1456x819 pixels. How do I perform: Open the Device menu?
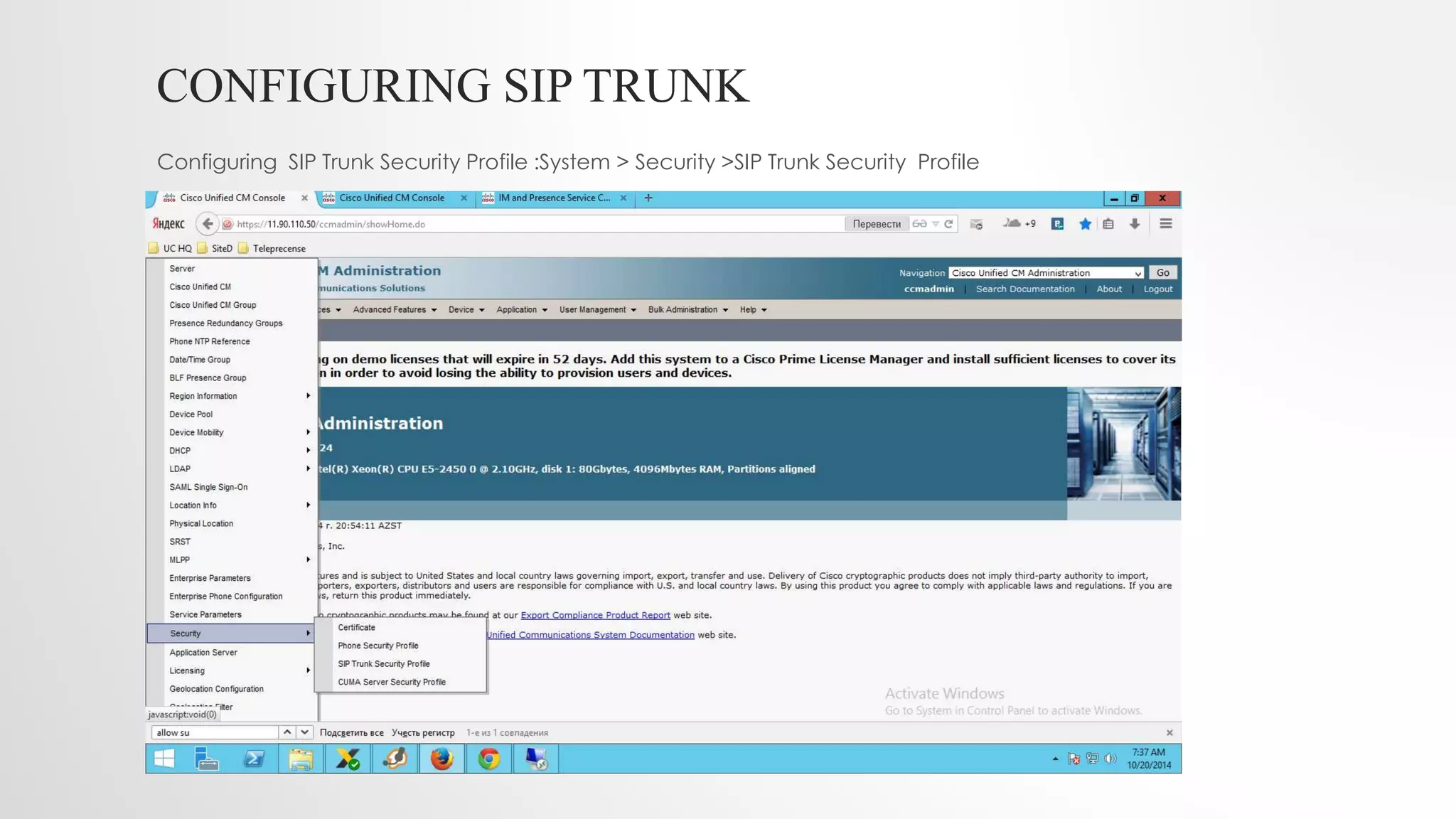click(466, 310)
